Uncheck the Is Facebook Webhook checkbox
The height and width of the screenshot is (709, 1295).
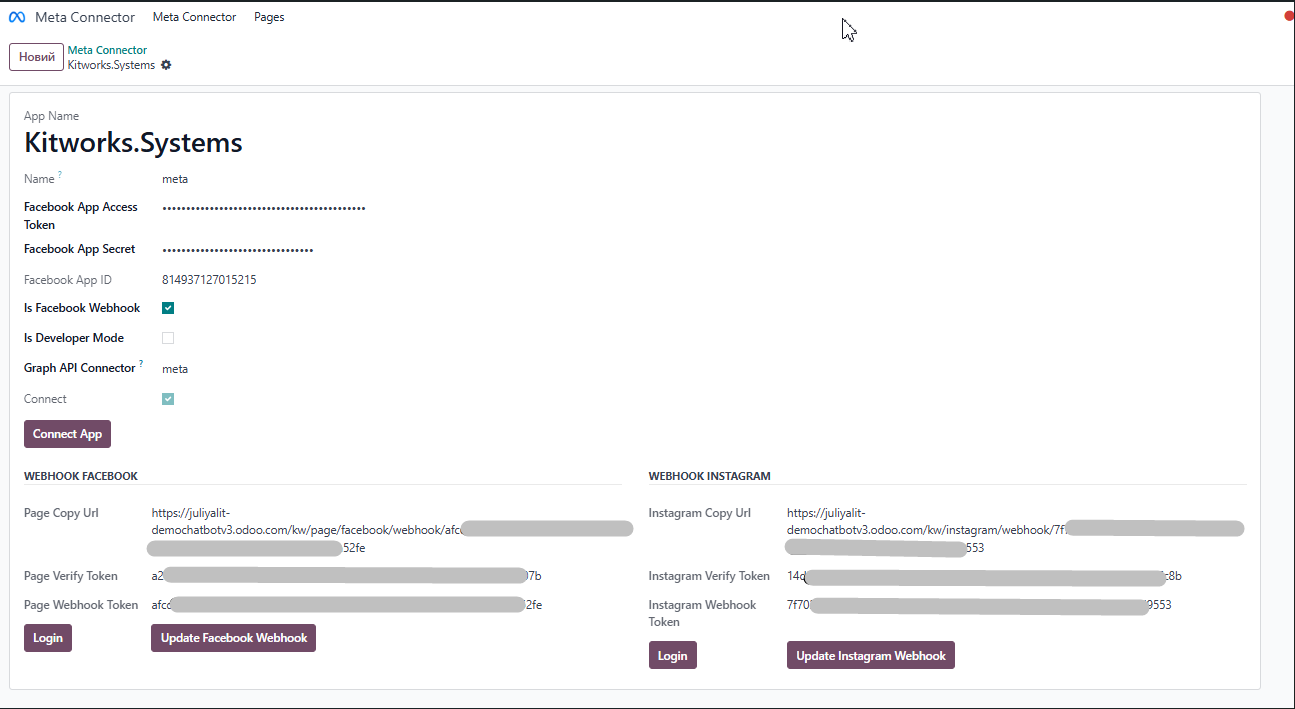168,308
